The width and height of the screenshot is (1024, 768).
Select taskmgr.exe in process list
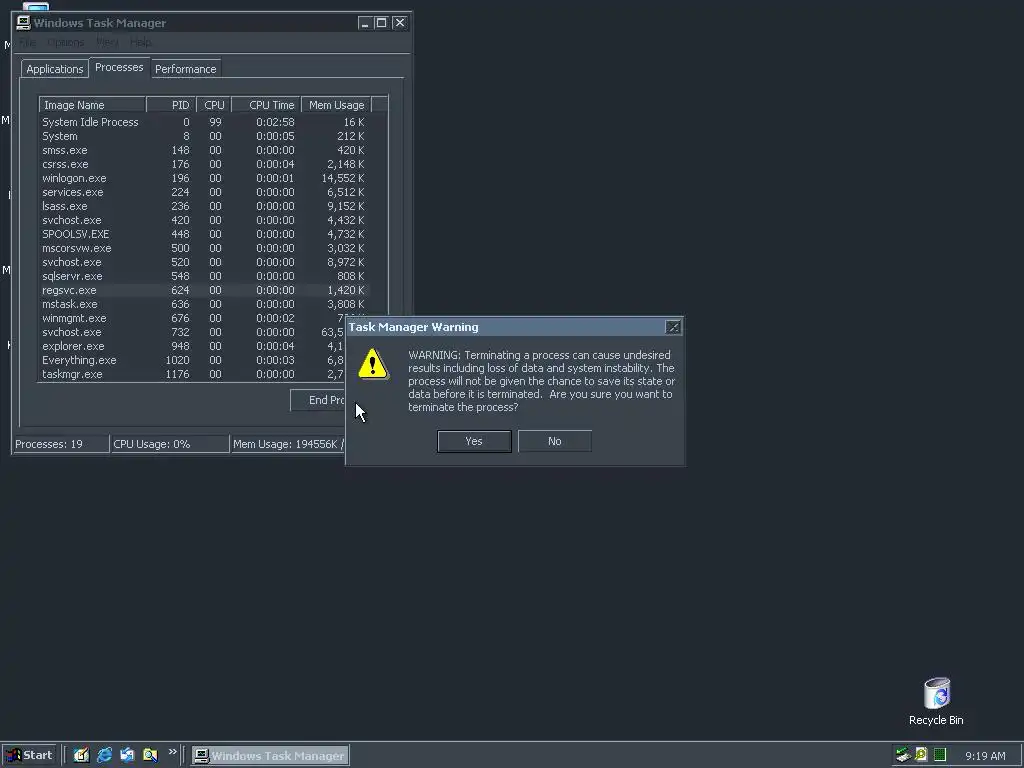(192, 374)
